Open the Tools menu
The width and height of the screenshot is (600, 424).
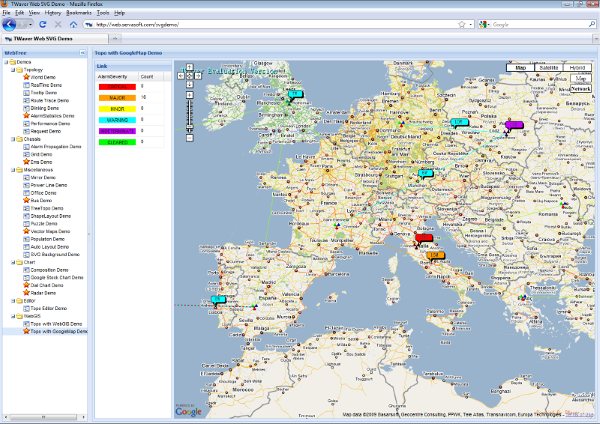[103, 13]
